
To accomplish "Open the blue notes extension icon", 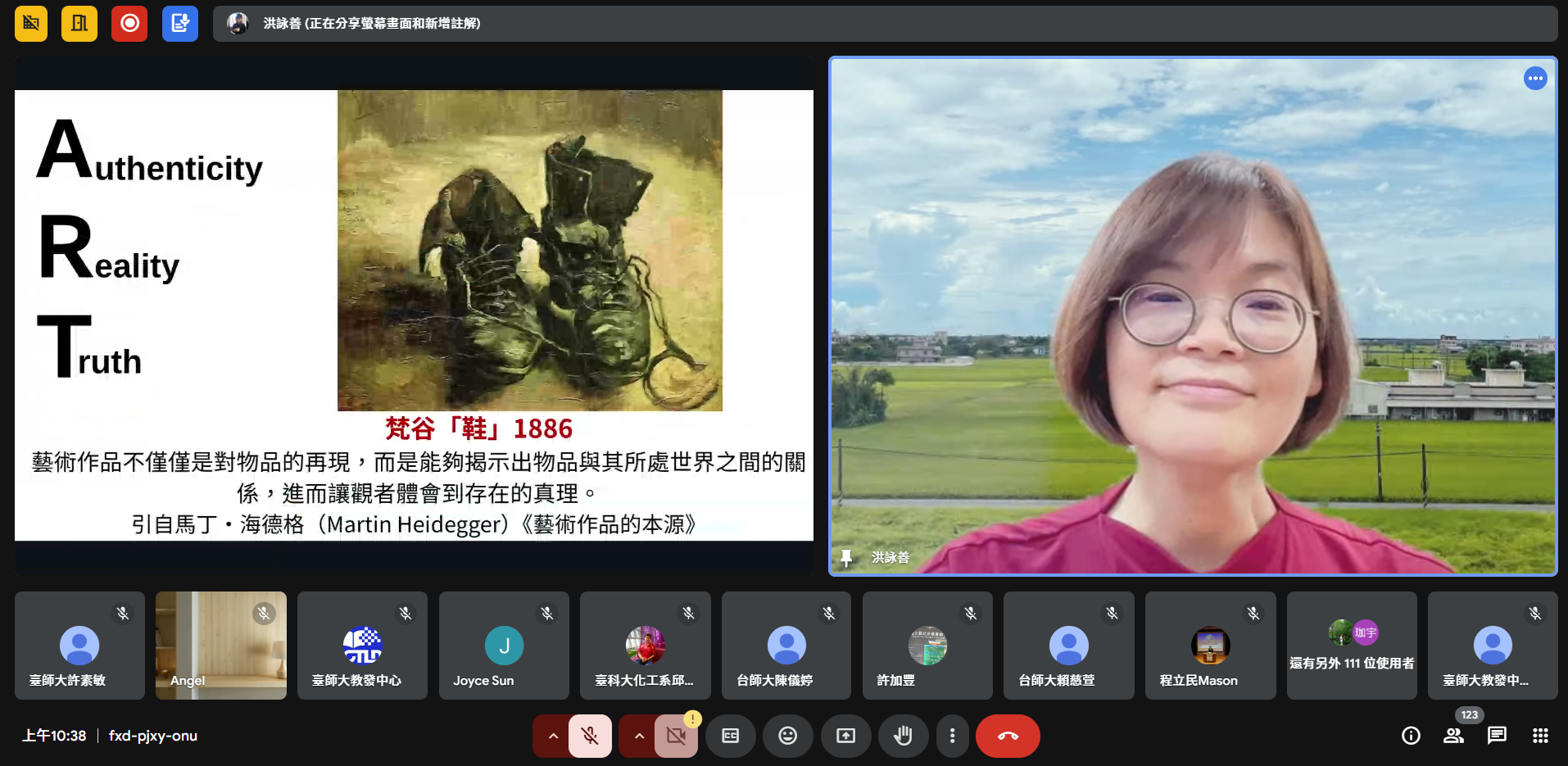I will (x=180, y=23).
